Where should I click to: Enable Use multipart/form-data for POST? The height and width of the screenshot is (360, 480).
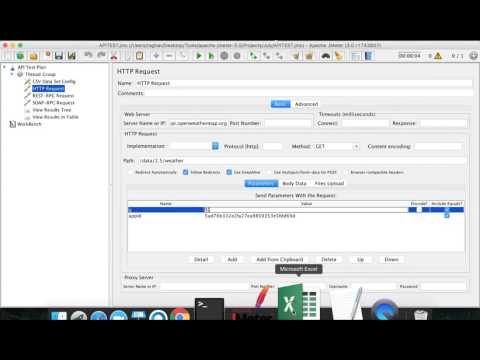pyautogui.click(x=269, y=172)
